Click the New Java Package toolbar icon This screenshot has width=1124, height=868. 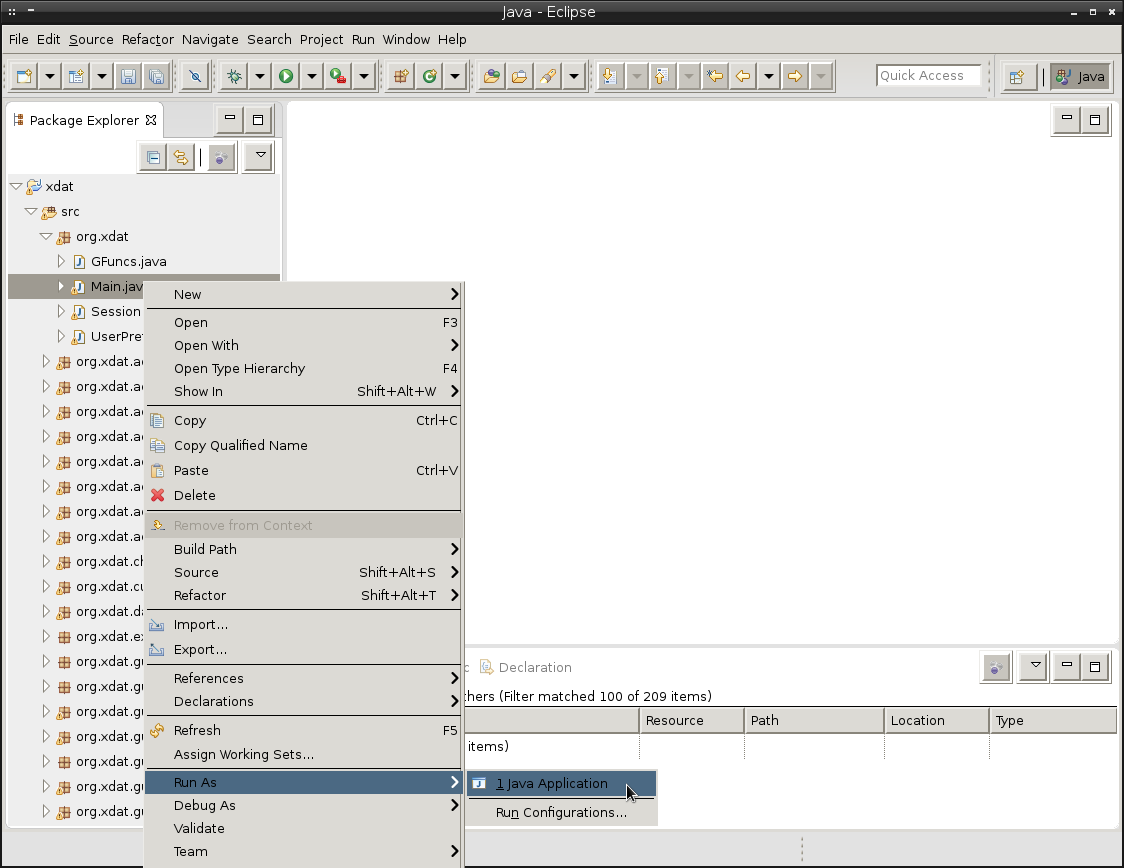tap(401, 76)
